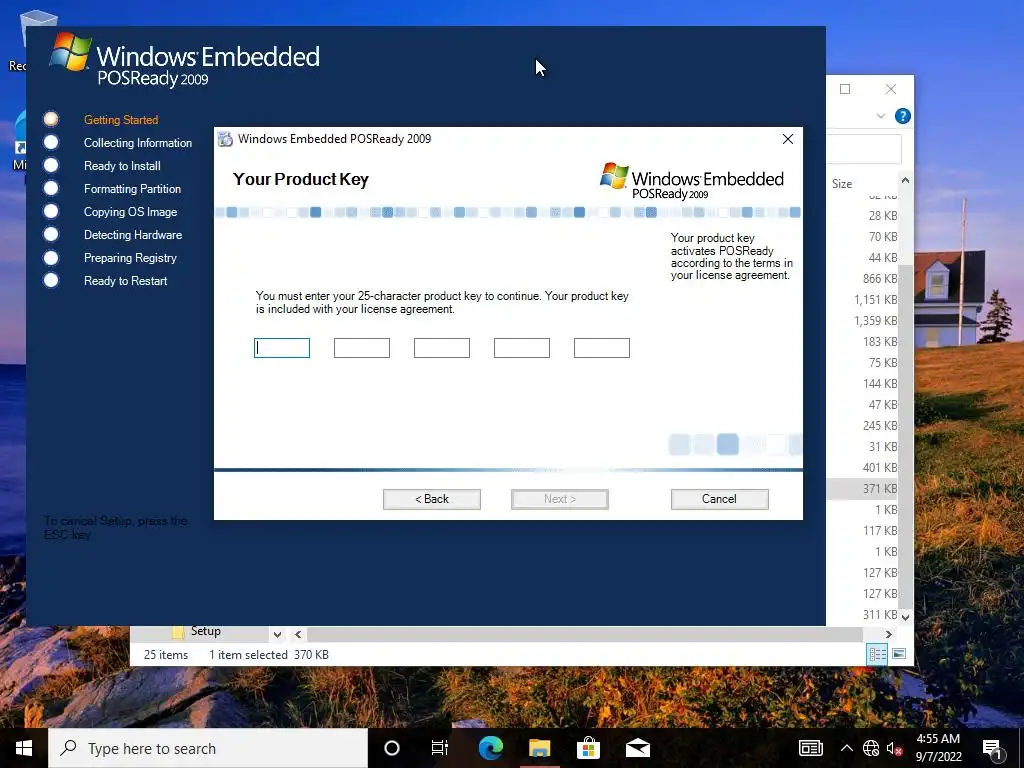
Task: Close the File Explorer window
Action: (891, 89)
